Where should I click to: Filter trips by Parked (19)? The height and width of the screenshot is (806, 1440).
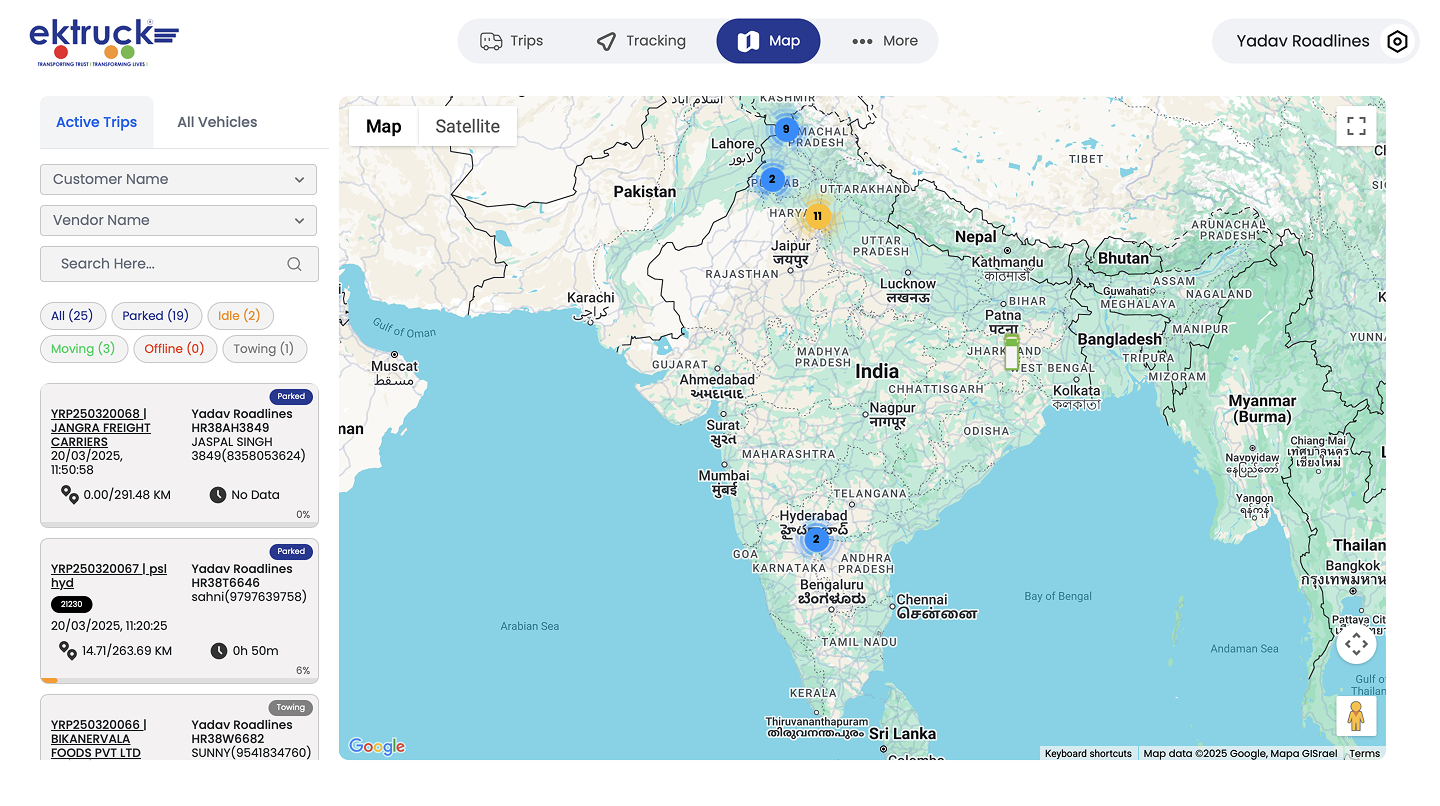pyautogui.click(x=156, y=316)
